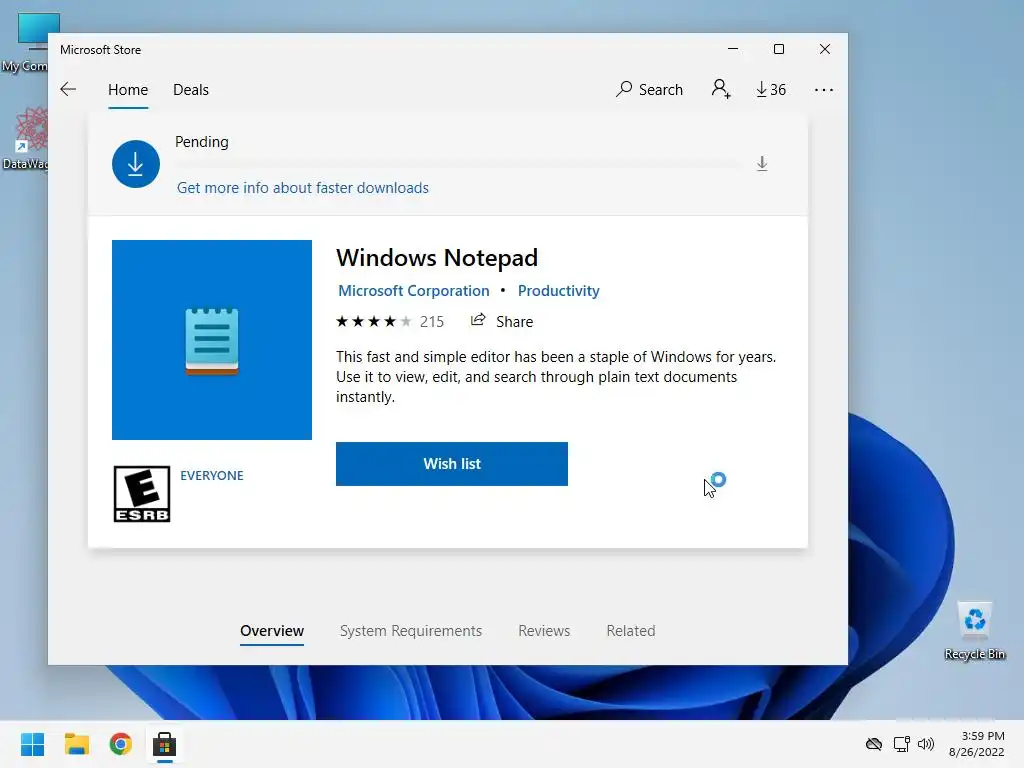The width and height of the screenshot is (1024, 768).
Task: Click the network tray icon
Action: click(x=902, y=744)
